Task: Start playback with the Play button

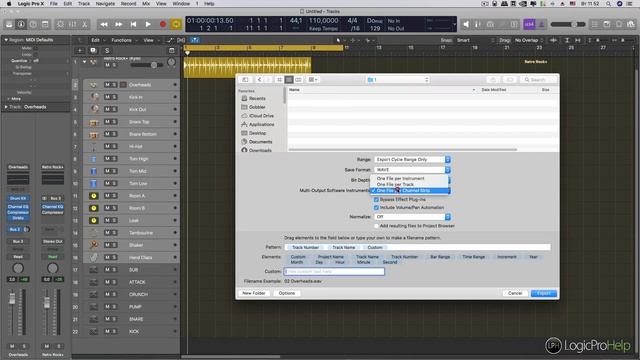Action: point(148,24)
